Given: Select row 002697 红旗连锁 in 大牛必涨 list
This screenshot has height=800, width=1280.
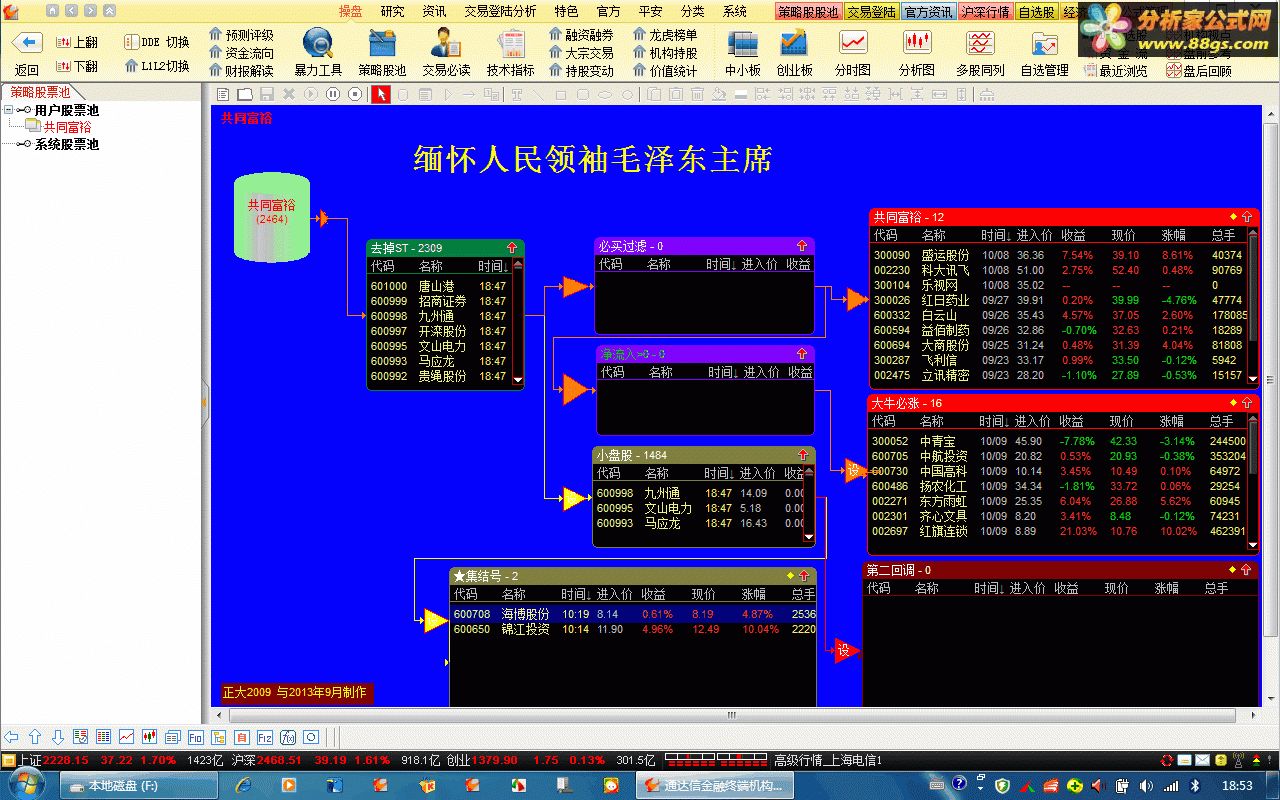Looking at the screenshot, I should point(1059,531).
